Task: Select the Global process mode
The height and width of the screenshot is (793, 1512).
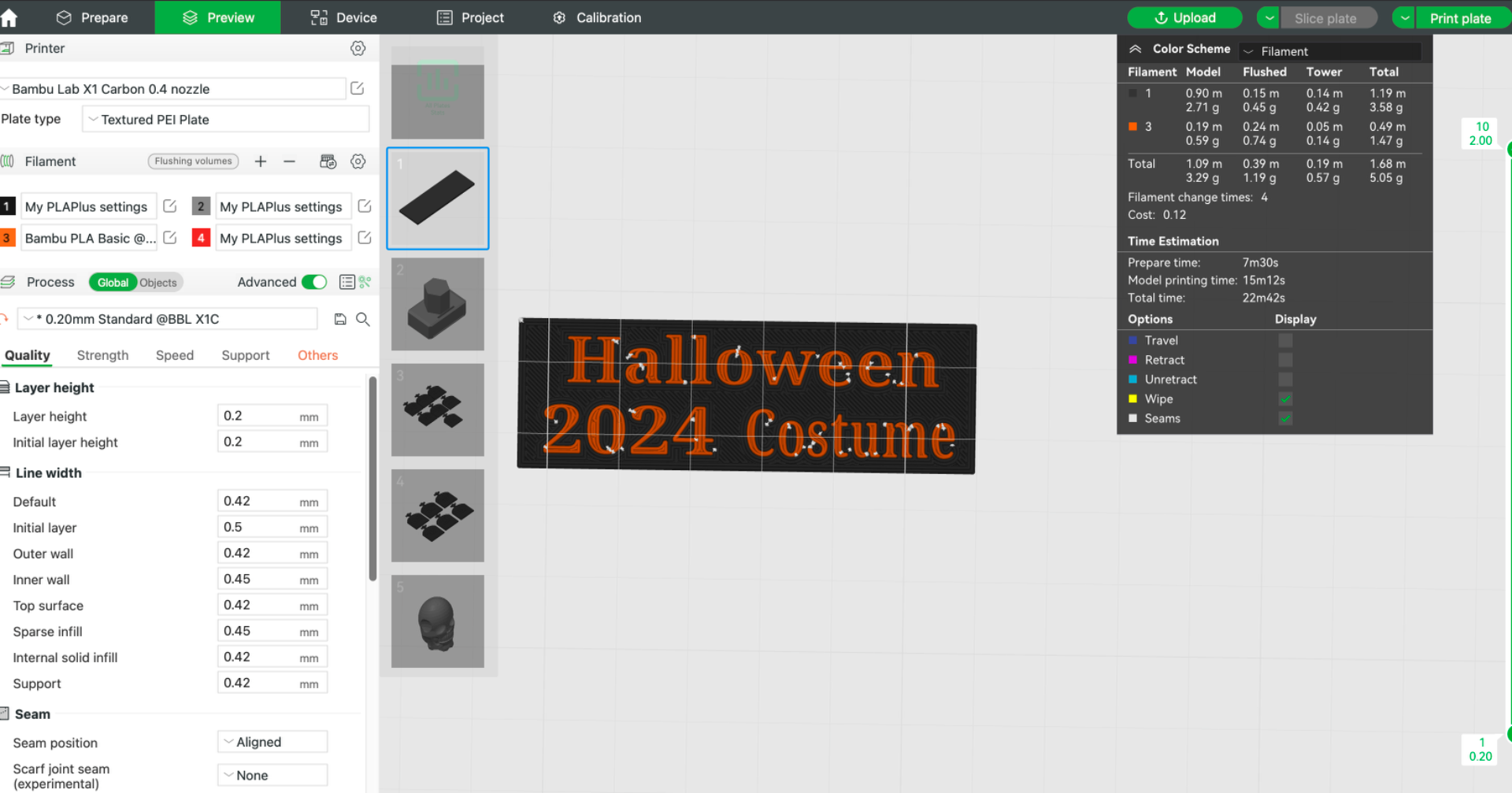Action: click(113, 283)
